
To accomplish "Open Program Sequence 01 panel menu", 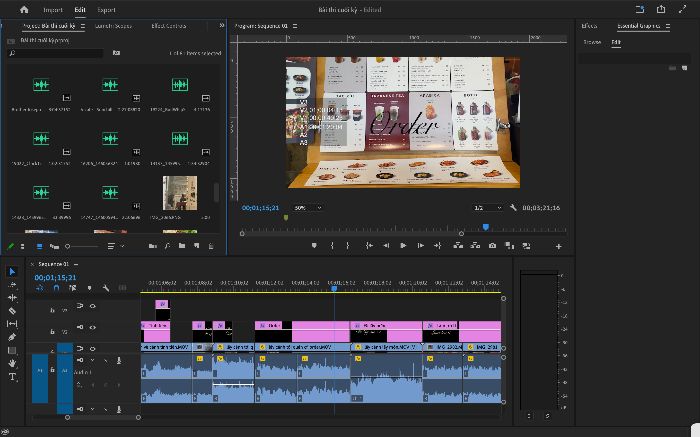I will click(295, 26).
